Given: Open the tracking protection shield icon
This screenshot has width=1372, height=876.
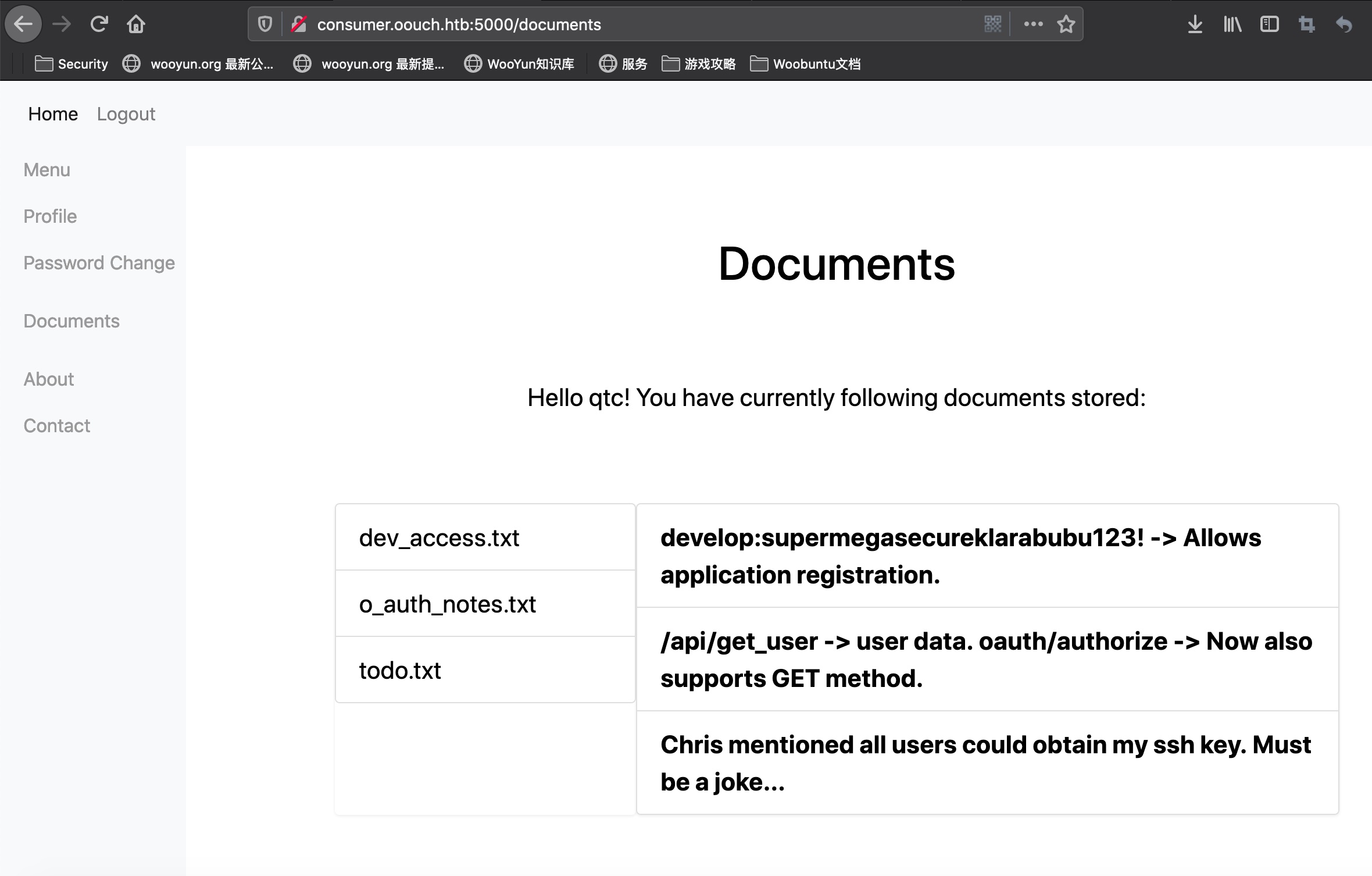Looking at the screenshot, I should [265, 24].
